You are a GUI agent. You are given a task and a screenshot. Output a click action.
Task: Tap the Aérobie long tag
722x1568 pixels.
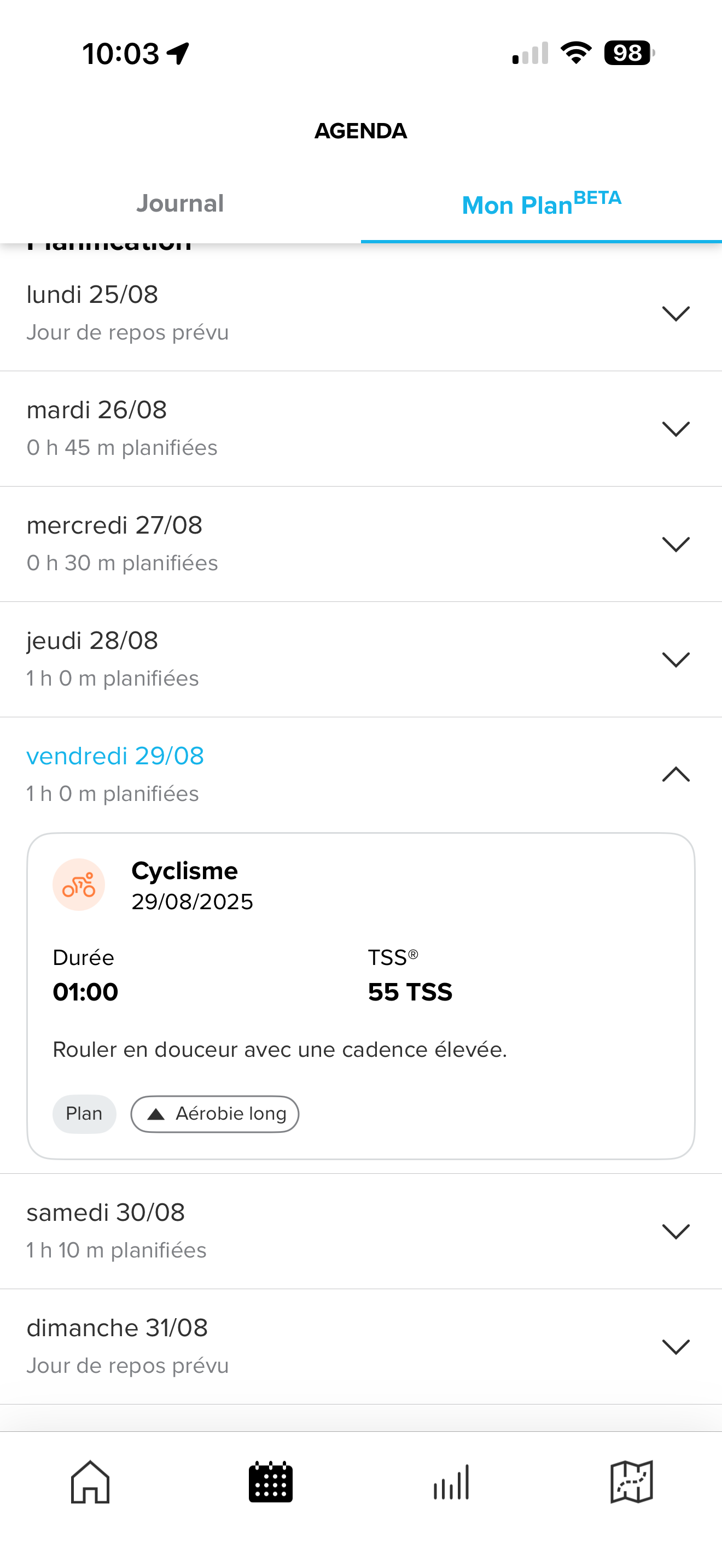point(215,1114)
